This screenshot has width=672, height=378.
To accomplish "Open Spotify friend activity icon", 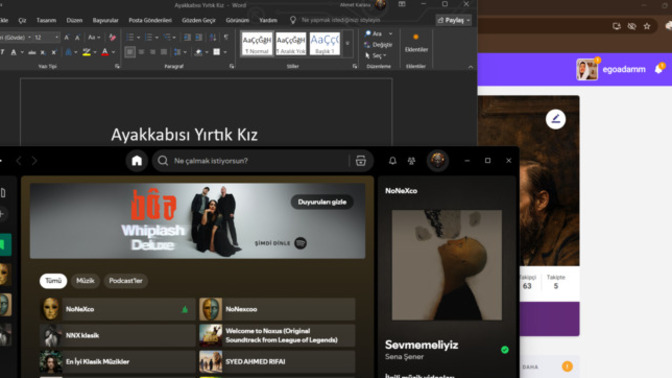I will tap(411, 161).
